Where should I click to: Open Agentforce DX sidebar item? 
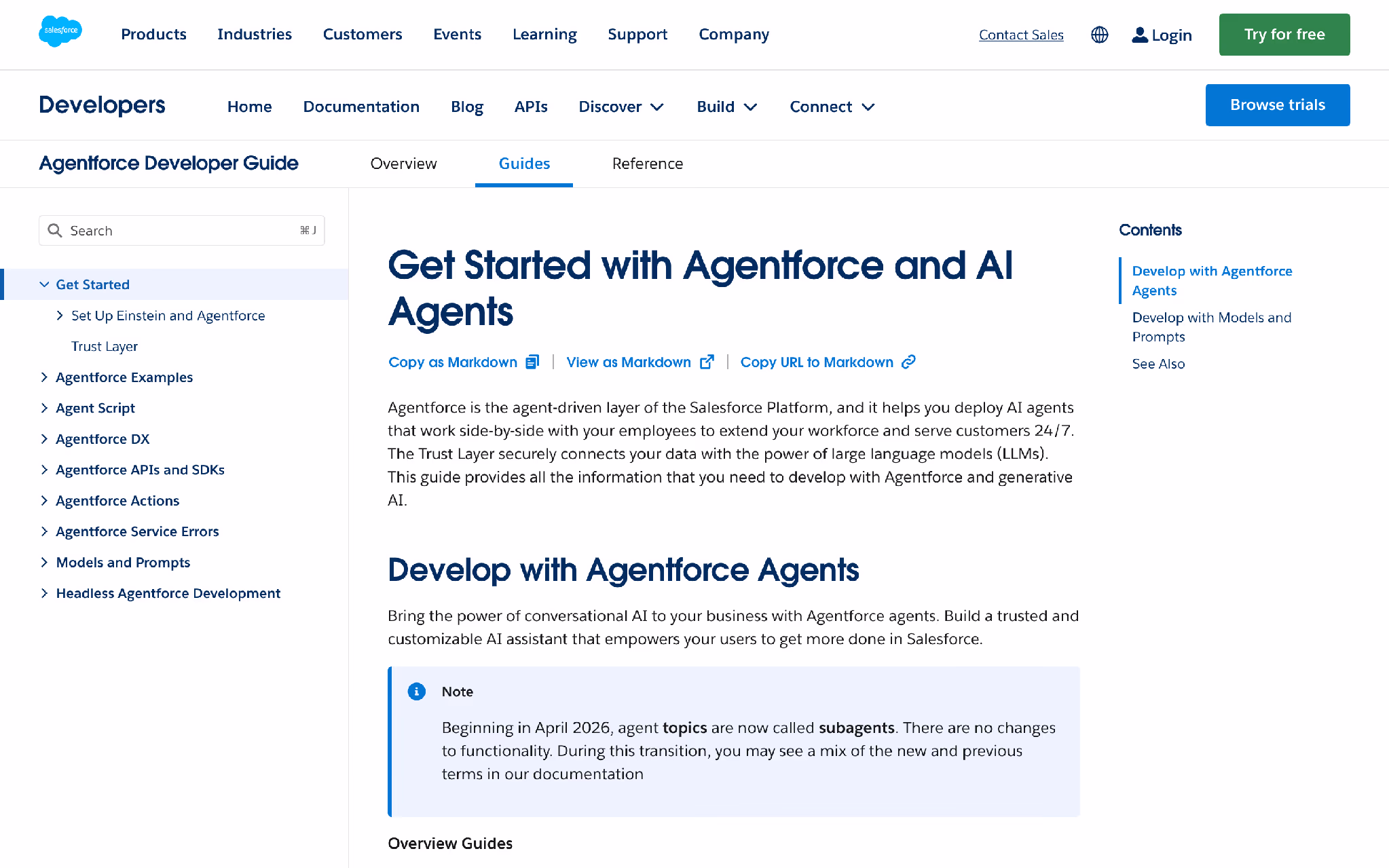103,438
